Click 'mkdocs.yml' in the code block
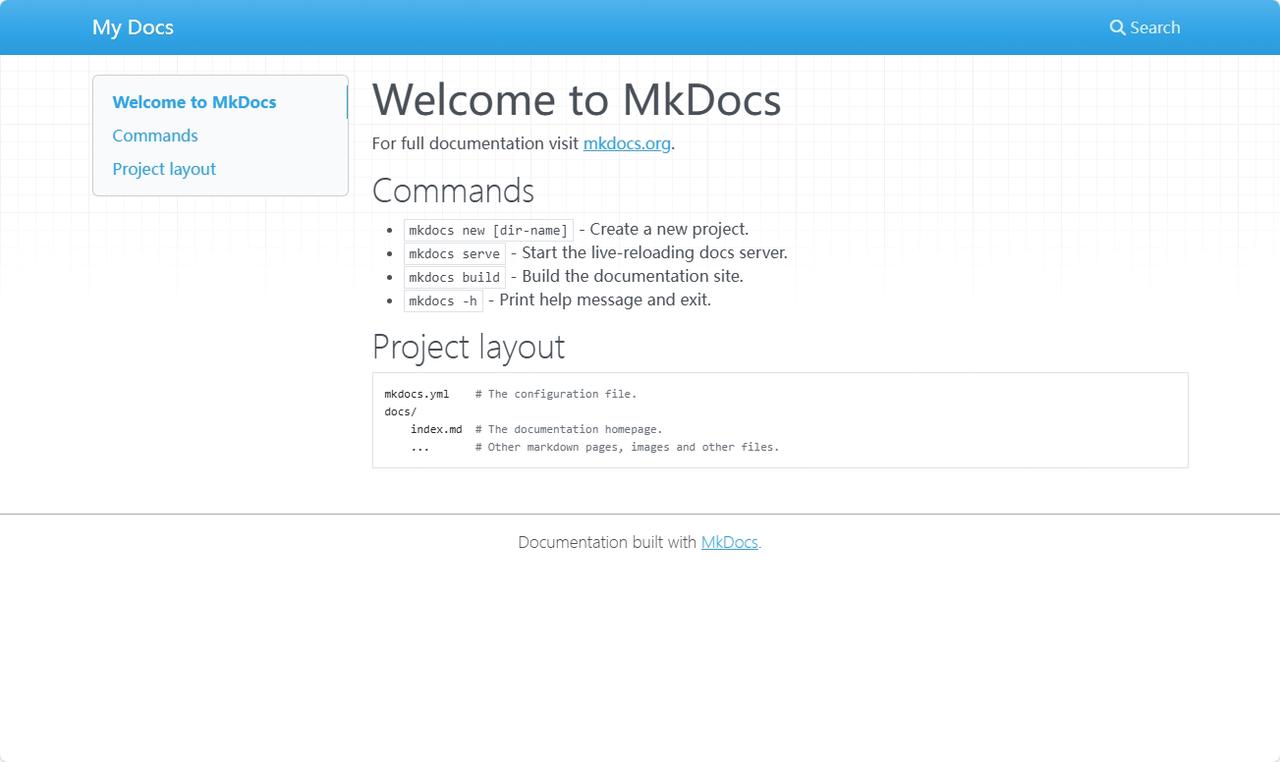This screenshot has width=1280, height=762. click(417, 394)
